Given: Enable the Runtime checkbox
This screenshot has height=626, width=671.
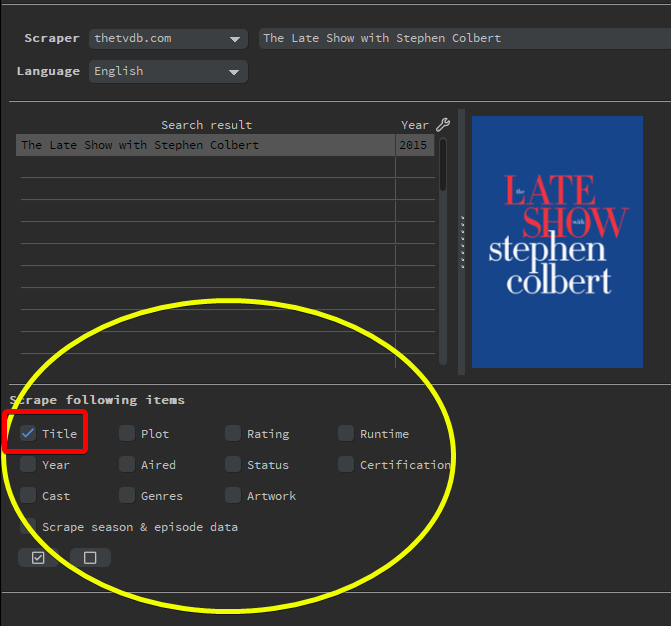Looking at the screenshot, I should [x=346, y=433].
